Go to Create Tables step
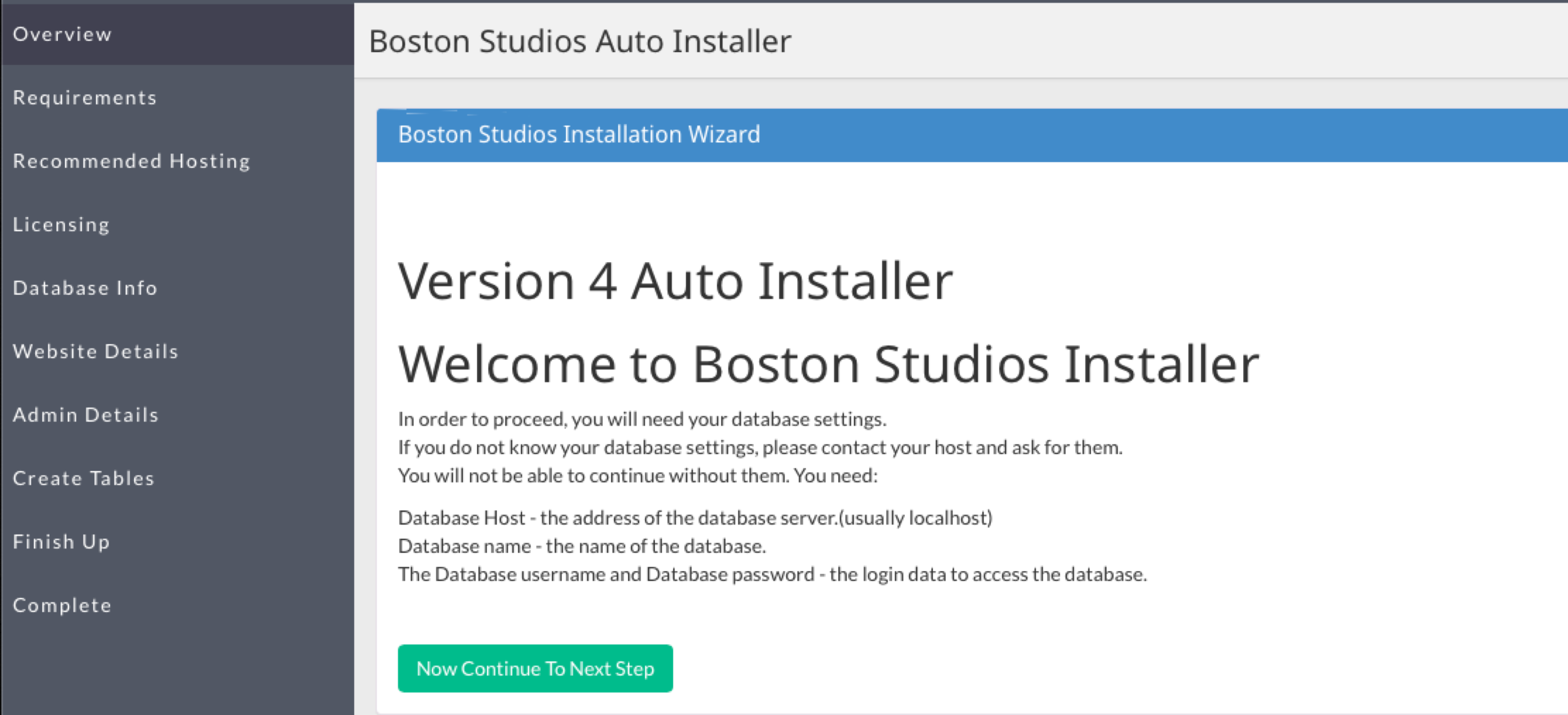 click(x=83, y=478)
